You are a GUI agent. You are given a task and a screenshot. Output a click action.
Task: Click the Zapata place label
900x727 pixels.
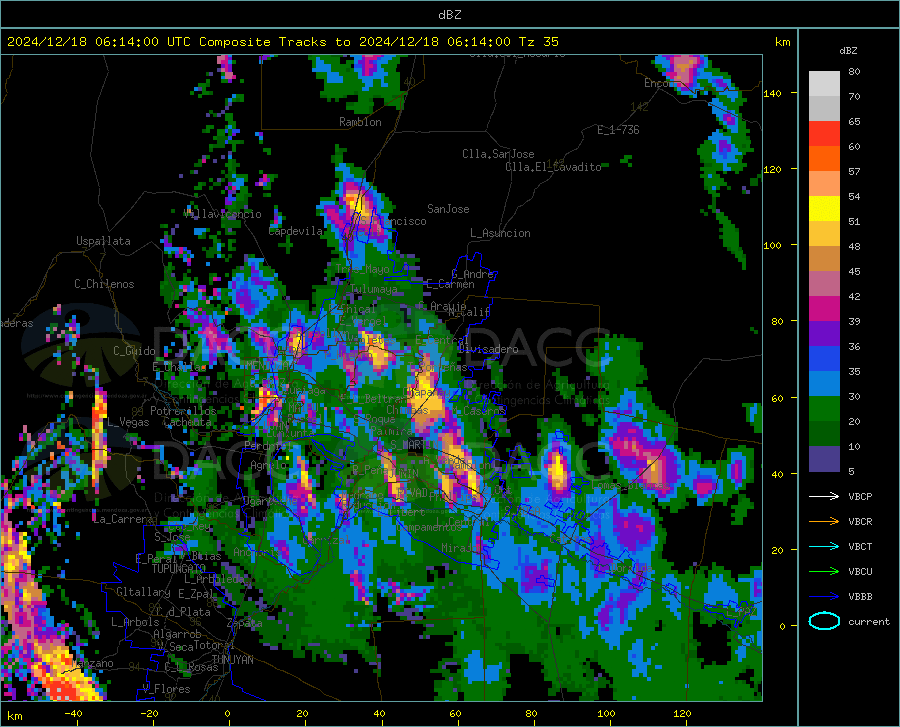pyautogui.click(x=245, y=623)
